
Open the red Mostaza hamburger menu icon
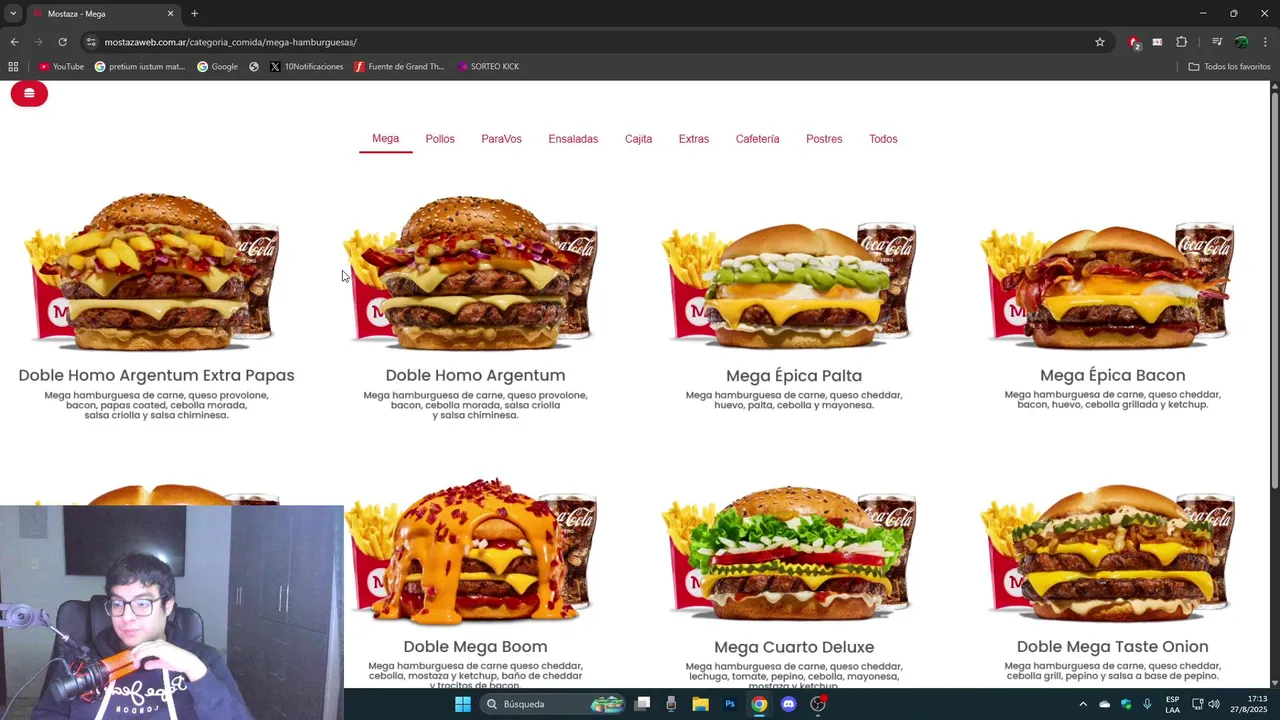29,94
